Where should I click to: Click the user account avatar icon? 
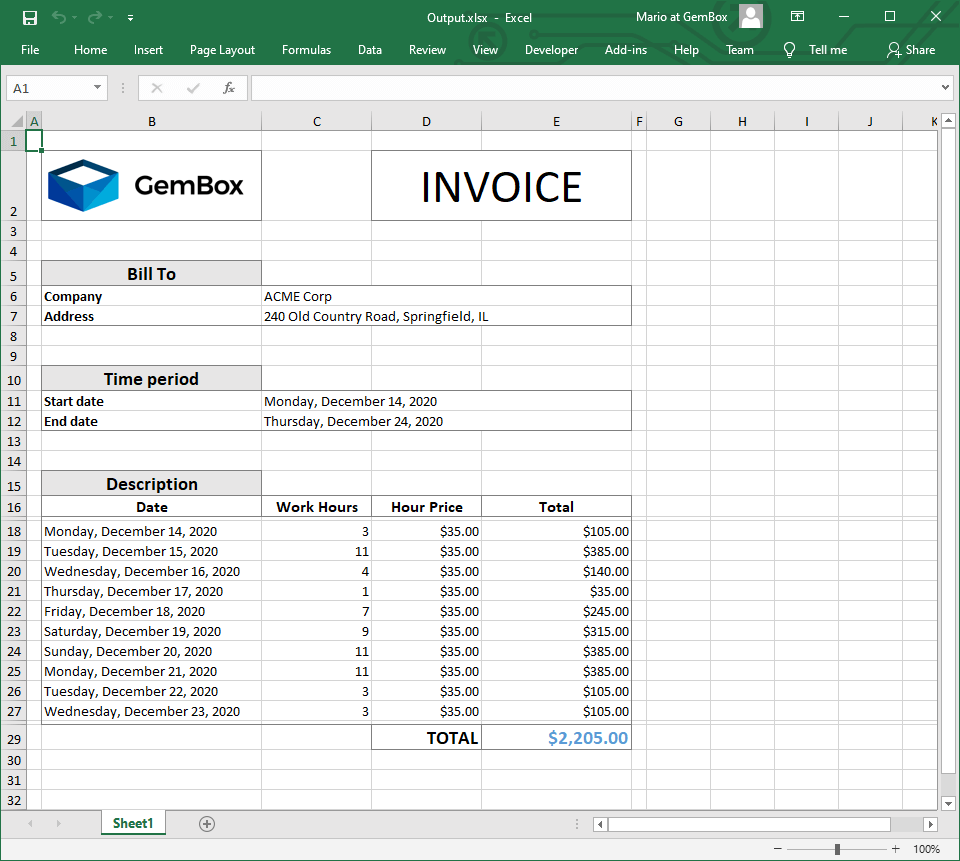point(750,17)
